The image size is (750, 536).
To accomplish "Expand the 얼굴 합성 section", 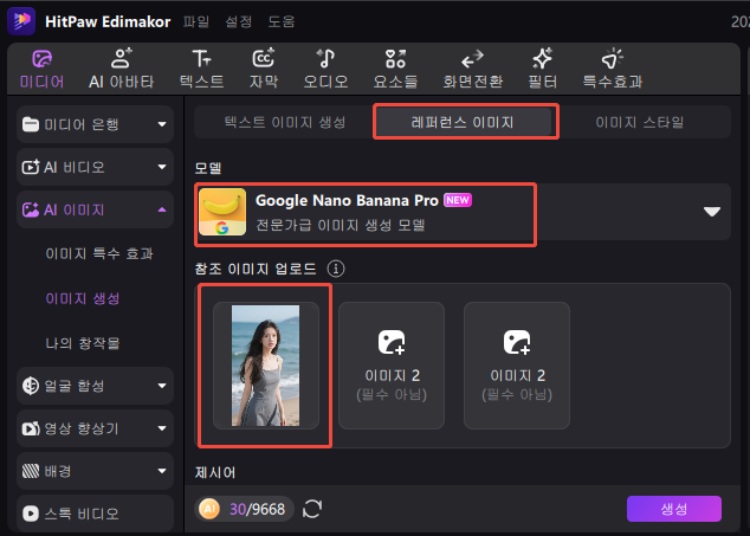I will (95, 385).
